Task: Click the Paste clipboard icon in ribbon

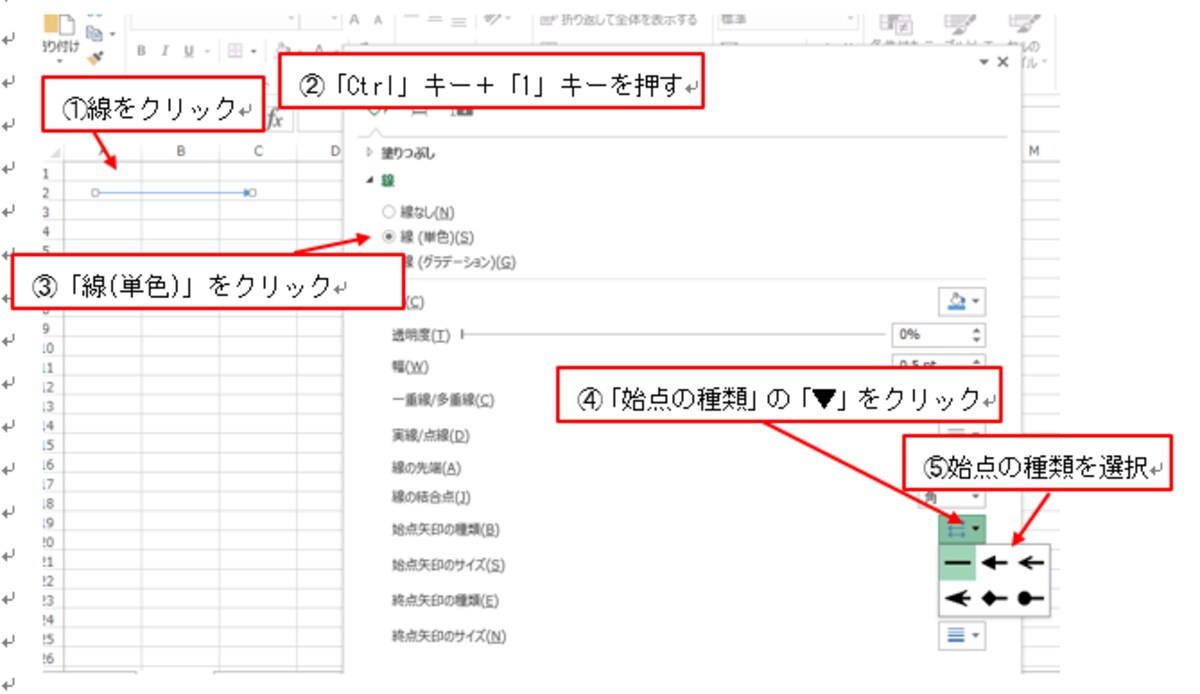Action: click(x=60, y=23)
